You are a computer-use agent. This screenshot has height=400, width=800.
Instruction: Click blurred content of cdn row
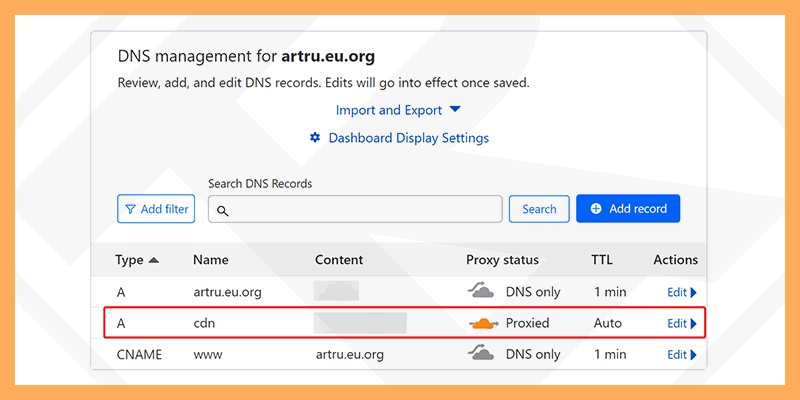click(x=360, y=323)
